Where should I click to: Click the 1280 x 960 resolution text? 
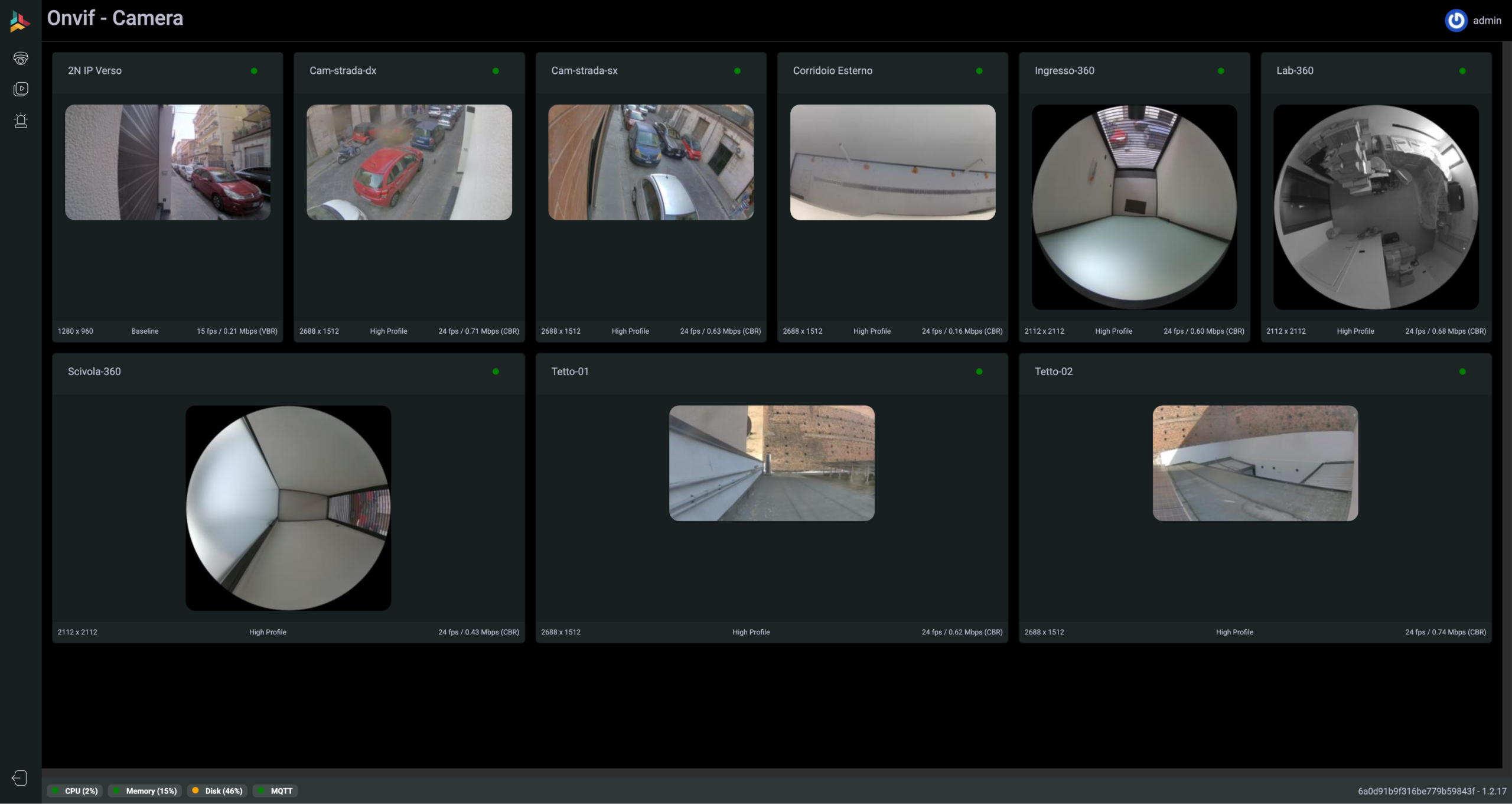point(75,331)
